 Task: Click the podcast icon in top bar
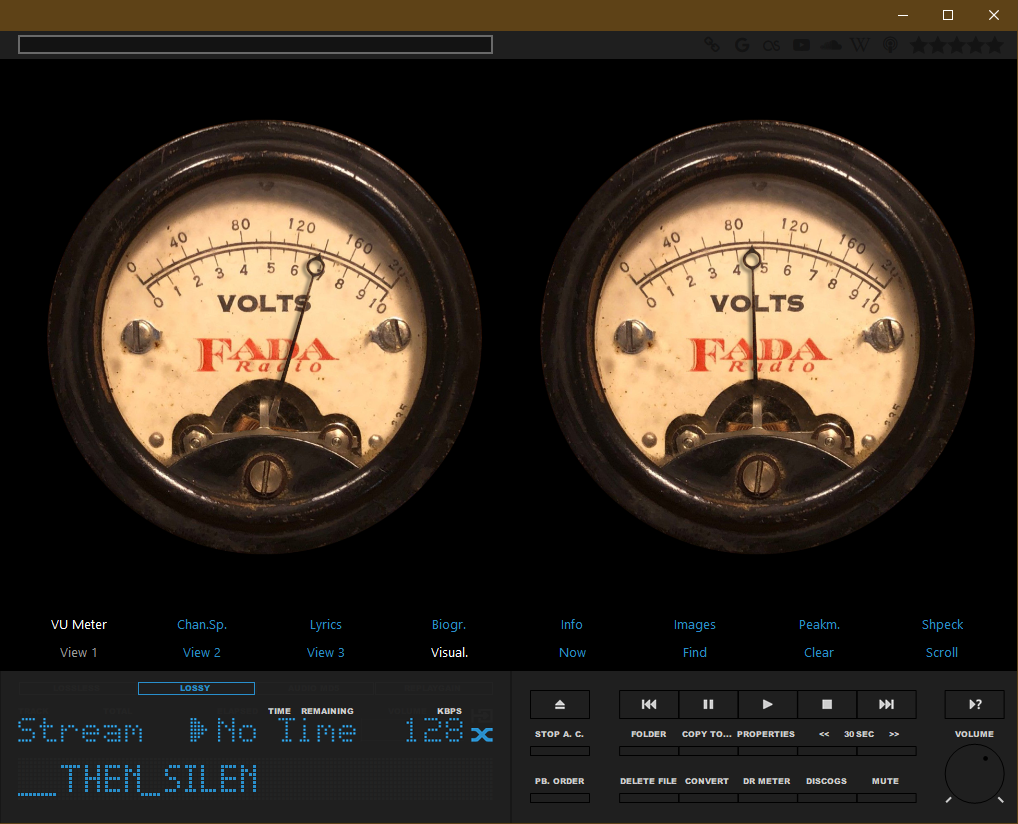pos(890,45)
